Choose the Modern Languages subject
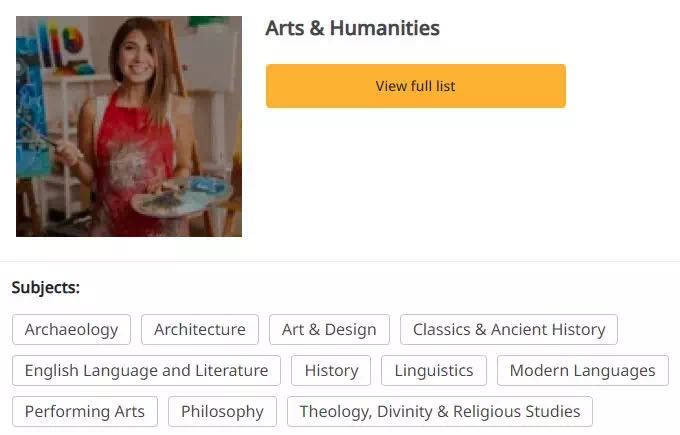This screenshot has height=435, width=680. (x=582, y=370)
